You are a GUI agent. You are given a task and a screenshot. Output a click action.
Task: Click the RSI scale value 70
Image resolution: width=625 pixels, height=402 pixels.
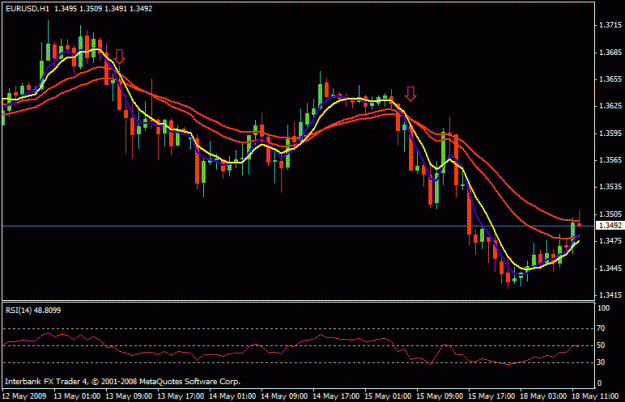tap(601, 328)
